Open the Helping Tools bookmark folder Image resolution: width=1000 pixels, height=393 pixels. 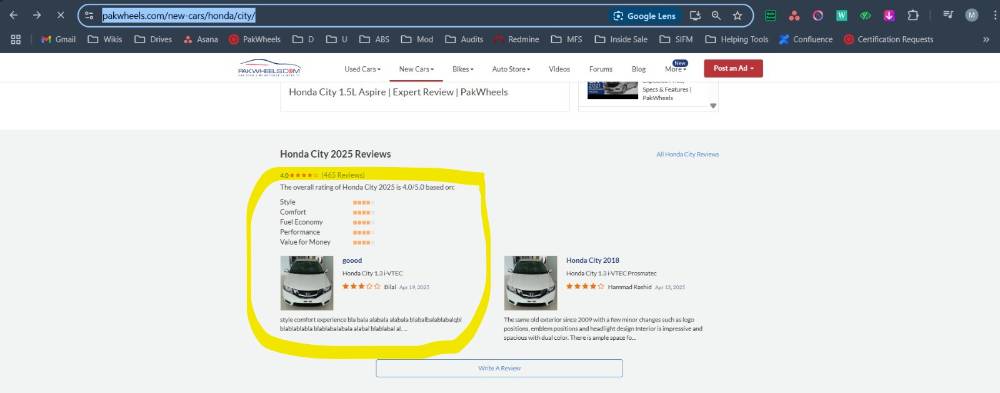click(737, 39)
